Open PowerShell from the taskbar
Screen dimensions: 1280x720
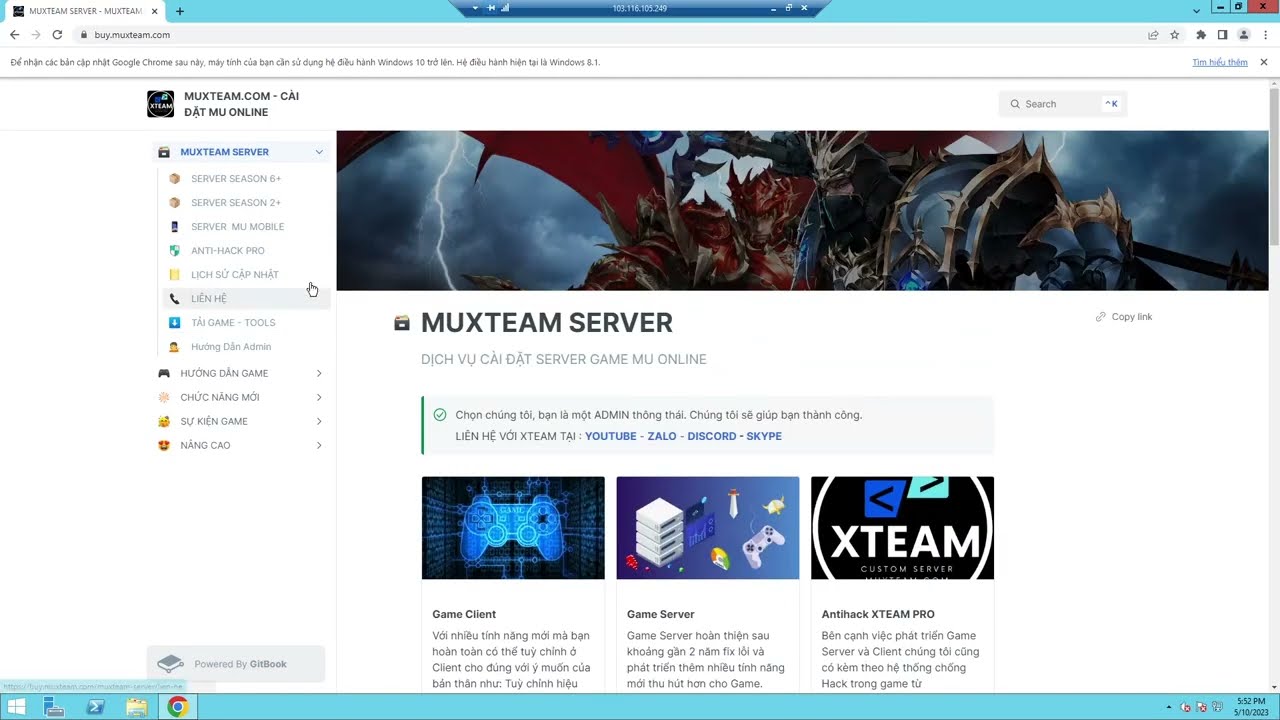(x=95, y=707)
